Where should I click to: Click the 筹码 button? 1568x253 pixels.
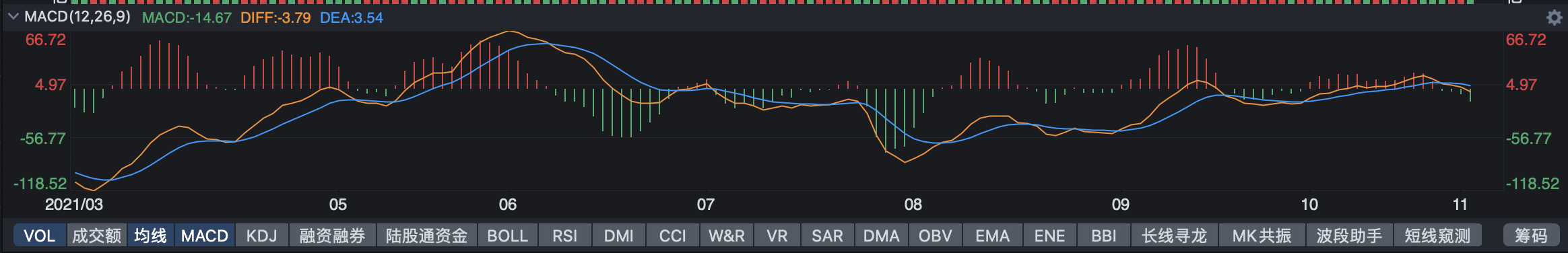click(x=1532, y=236)
